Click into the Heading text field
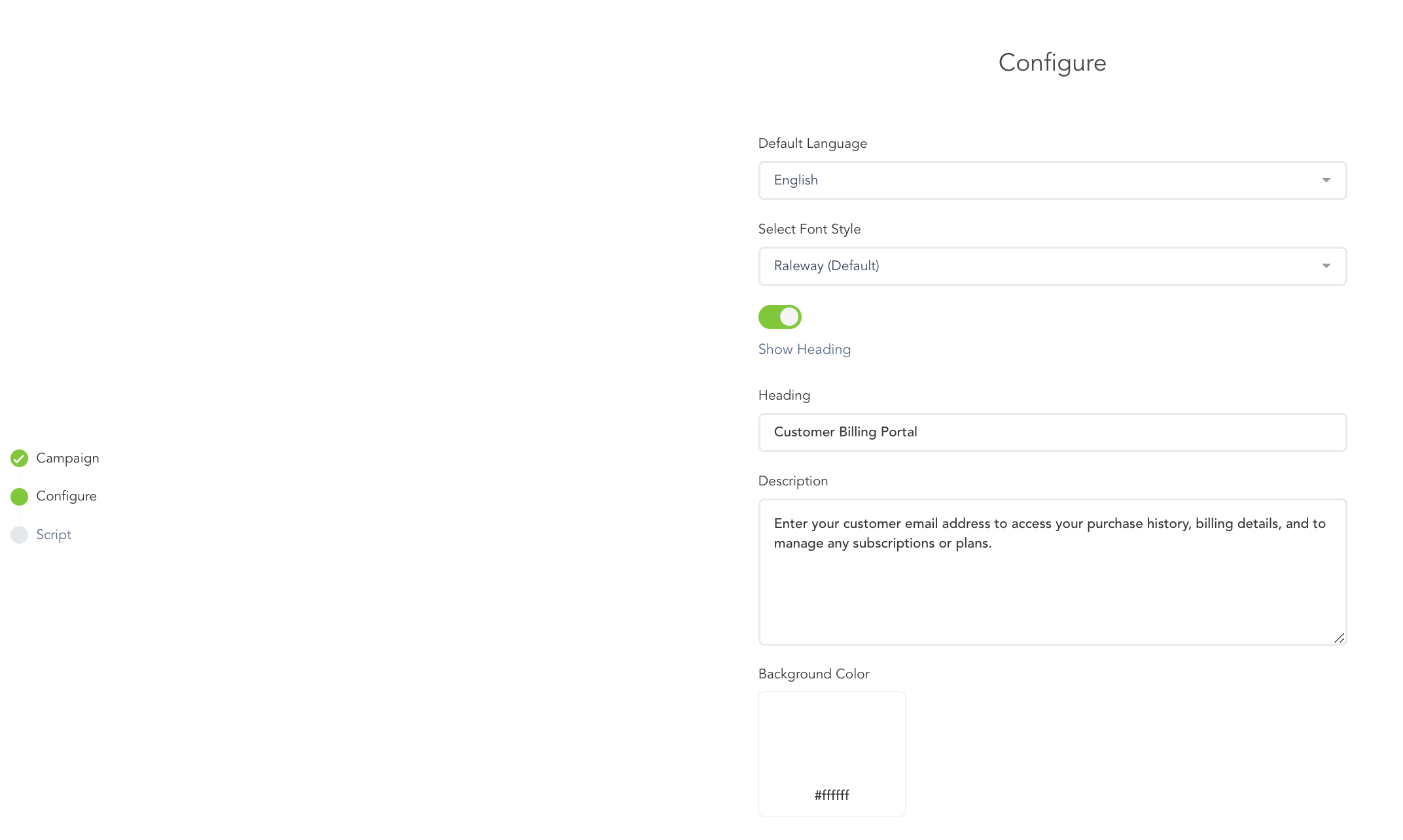 [1051, 432]
